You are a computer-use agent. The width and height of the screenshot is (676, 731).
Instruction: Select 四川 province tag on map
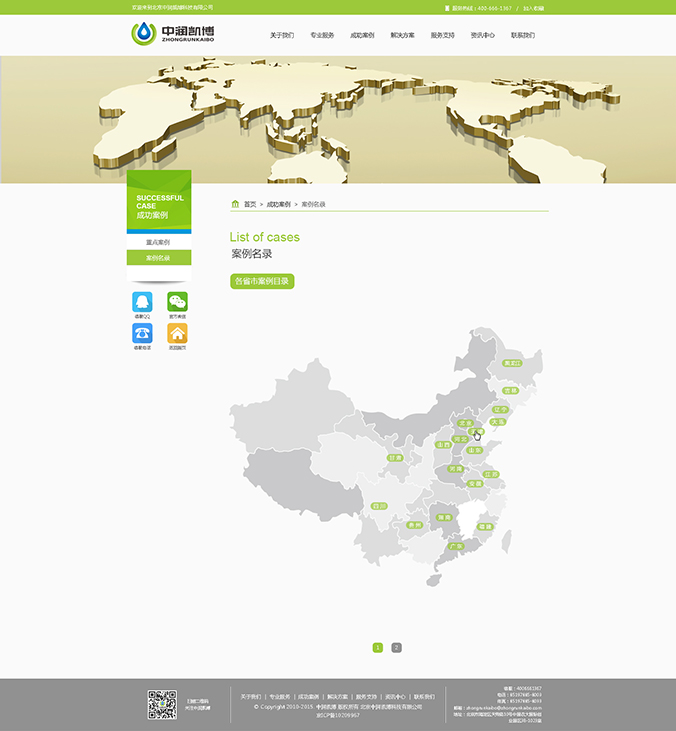(379, 506)
